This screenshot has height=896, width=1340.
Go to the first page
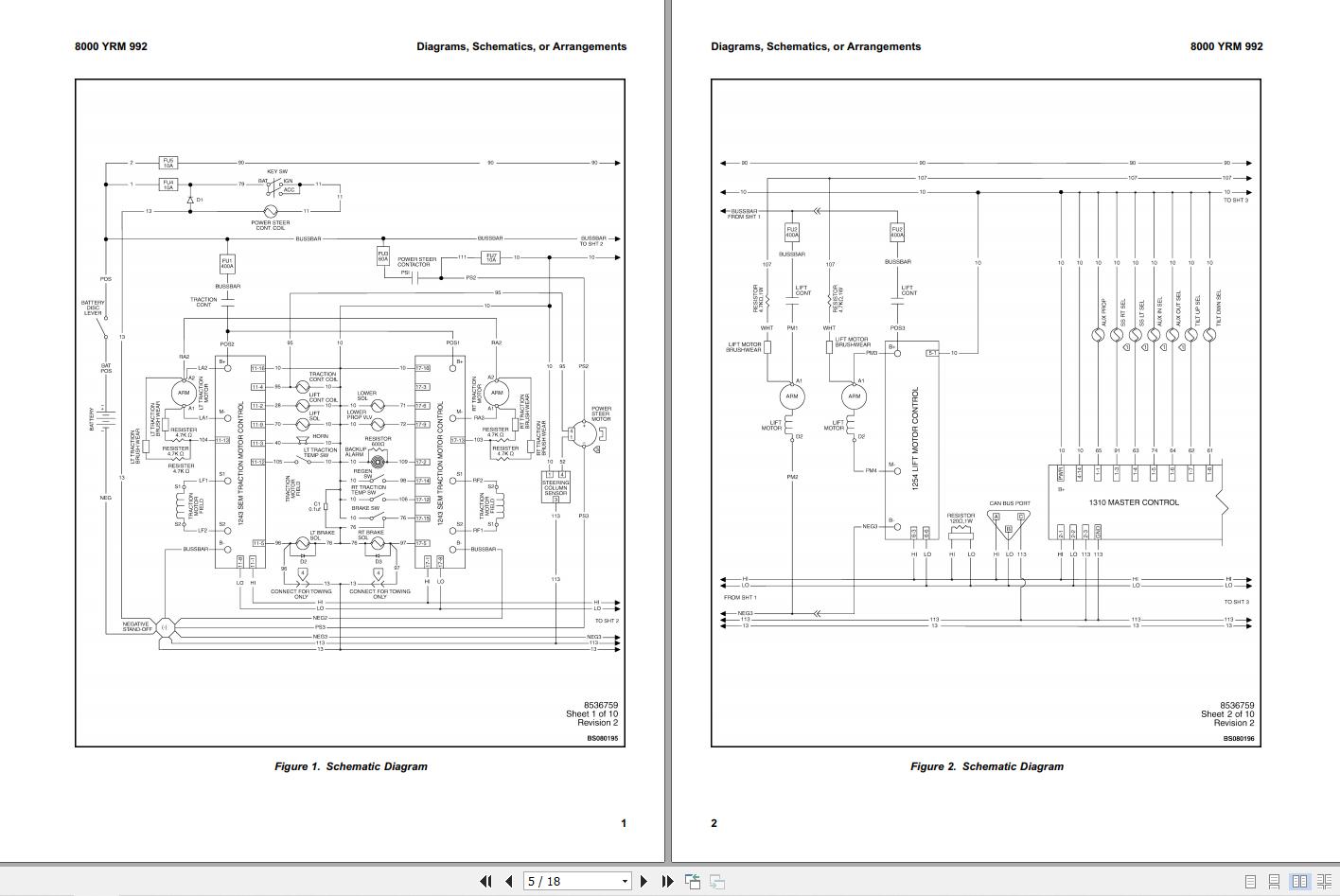click(486, 881)
